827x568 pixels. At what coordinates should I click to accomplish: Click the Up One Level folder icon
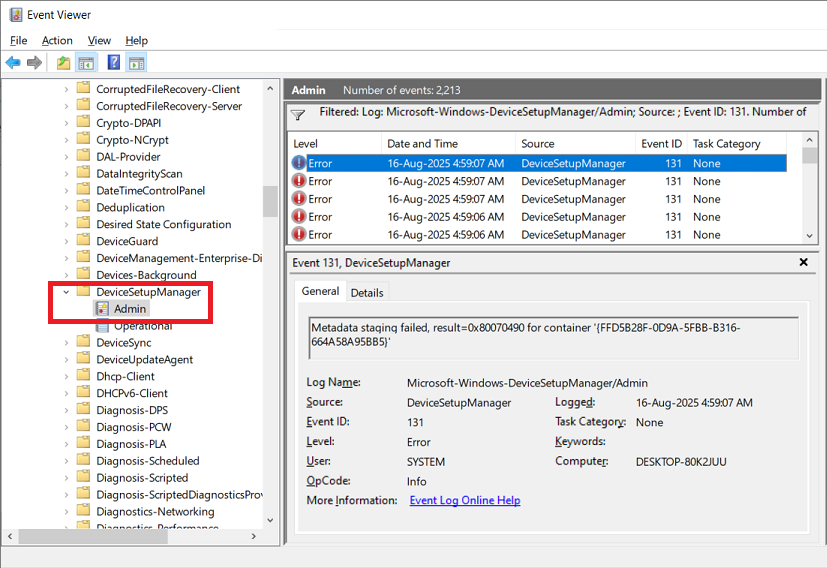click(x=64, y=63)
